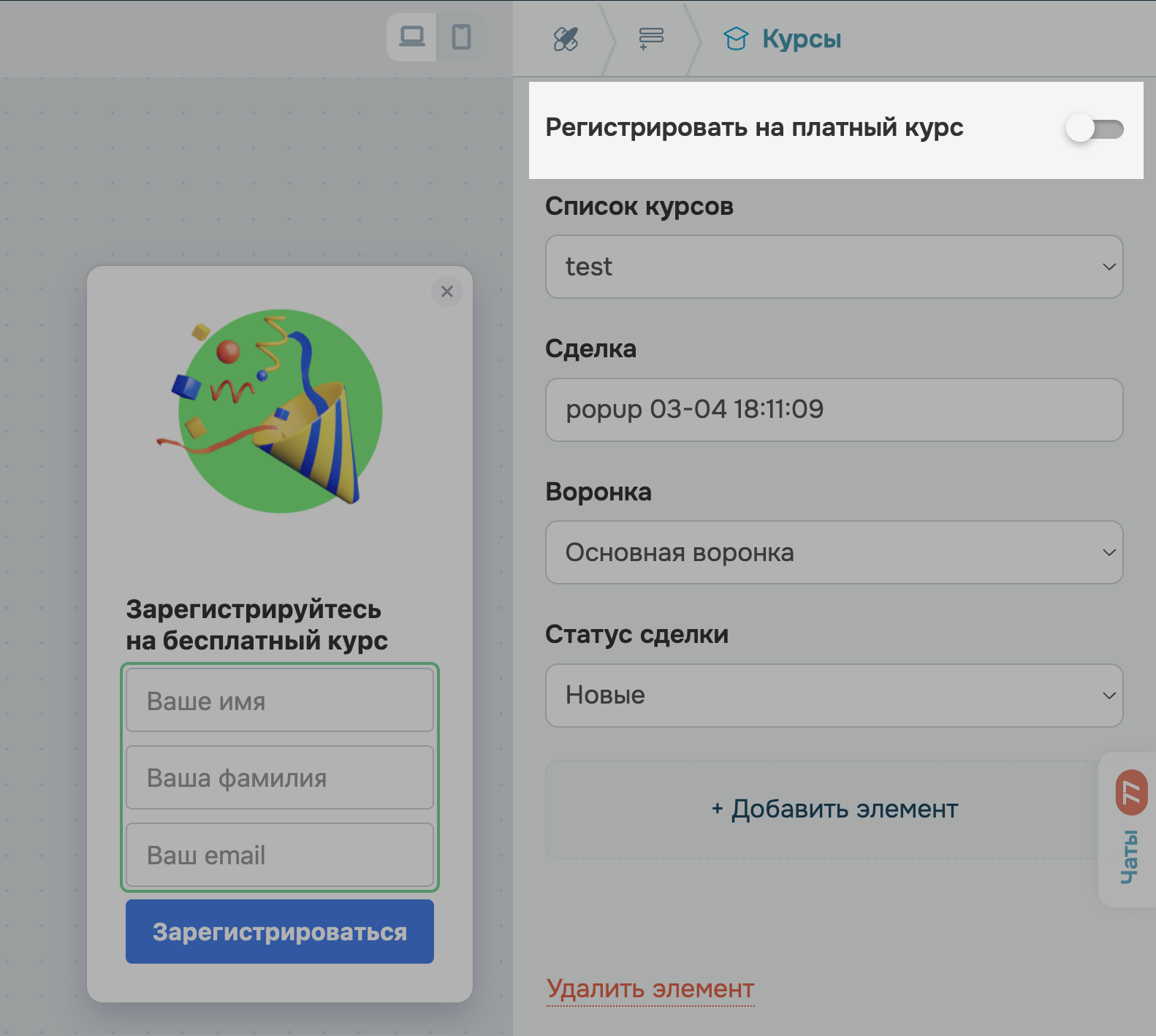Click the Ваша фамилия field

(280, 777)
